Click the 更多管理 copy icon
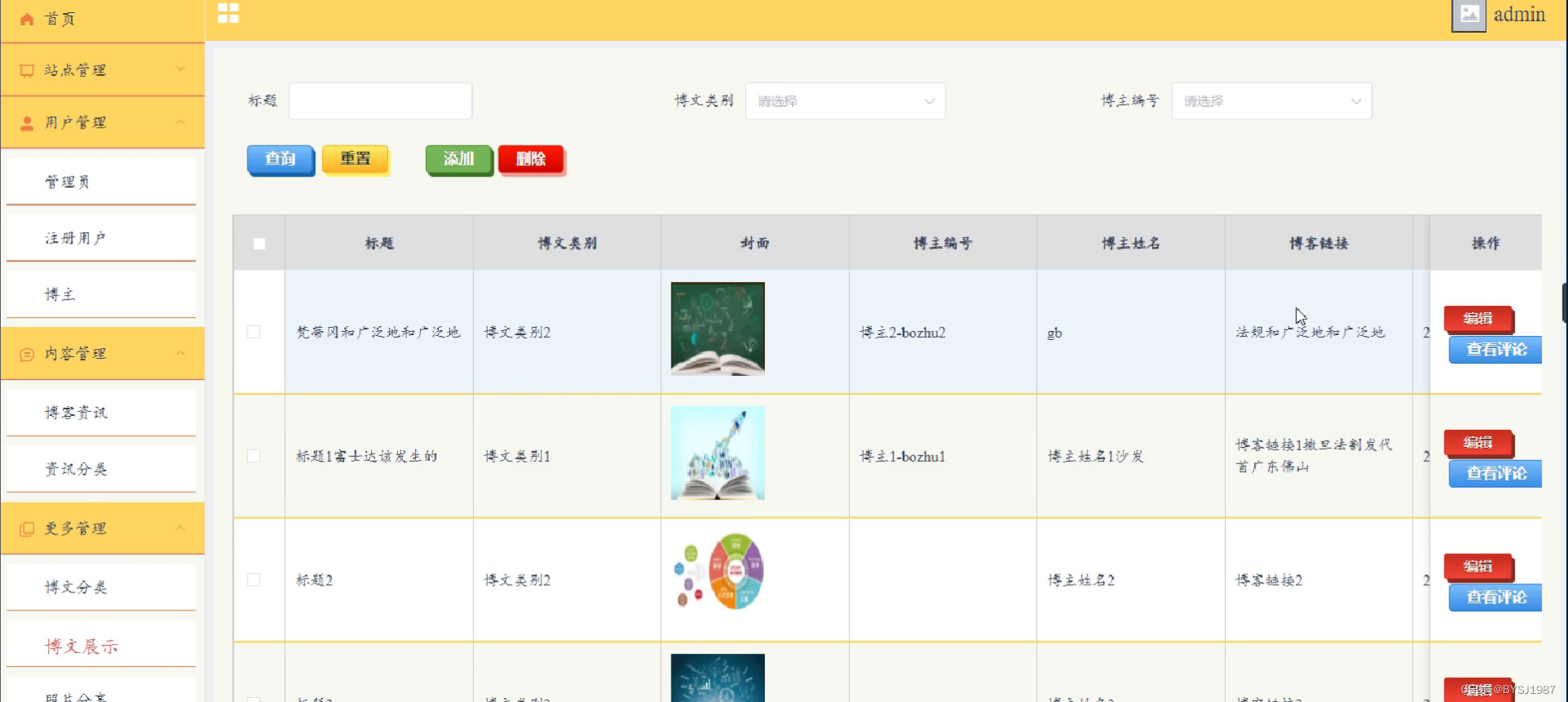1568x702 pixels. 27,530
